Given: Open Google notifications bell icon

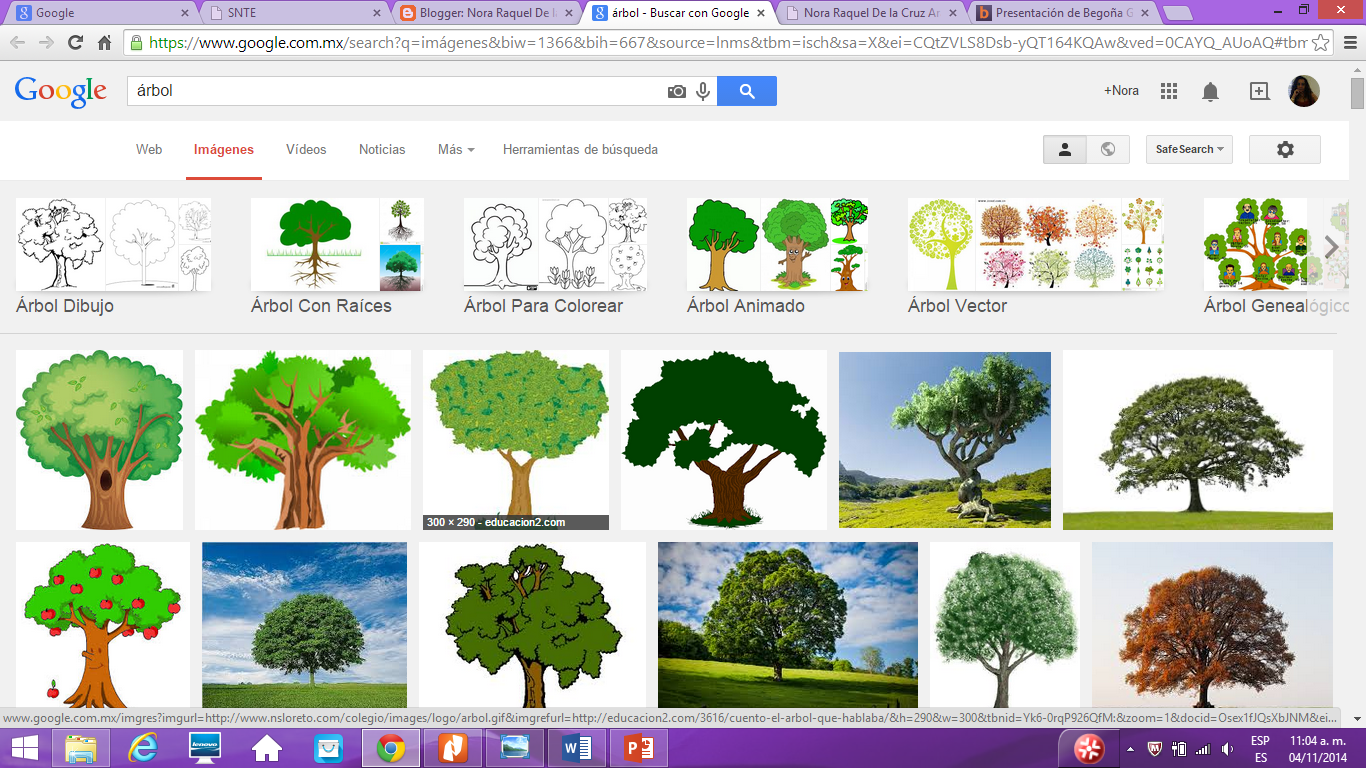Looking at the screenshot, I should [x=1210, y=91].
